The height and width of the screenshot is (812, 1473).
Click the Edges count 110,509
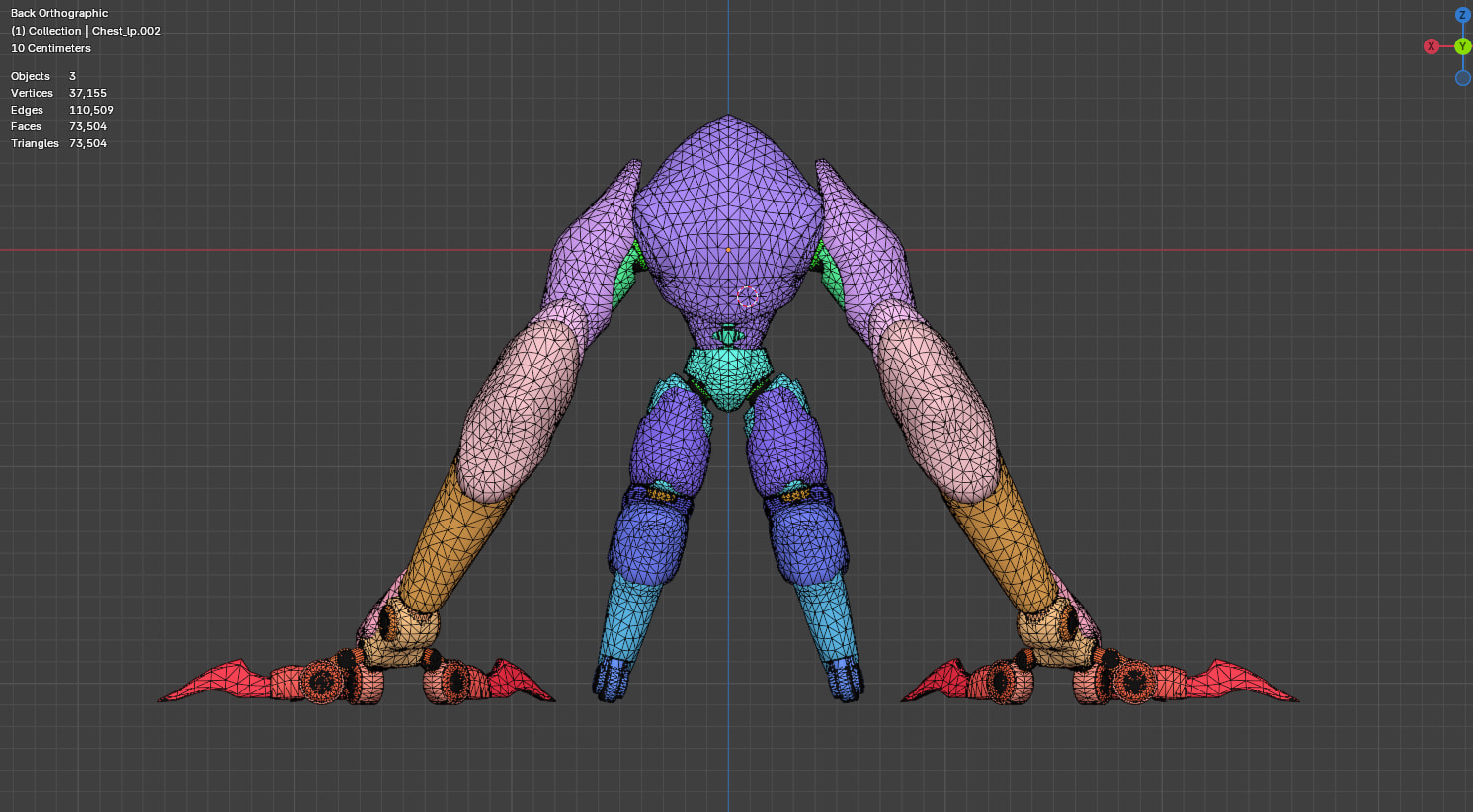coord(91,110)
